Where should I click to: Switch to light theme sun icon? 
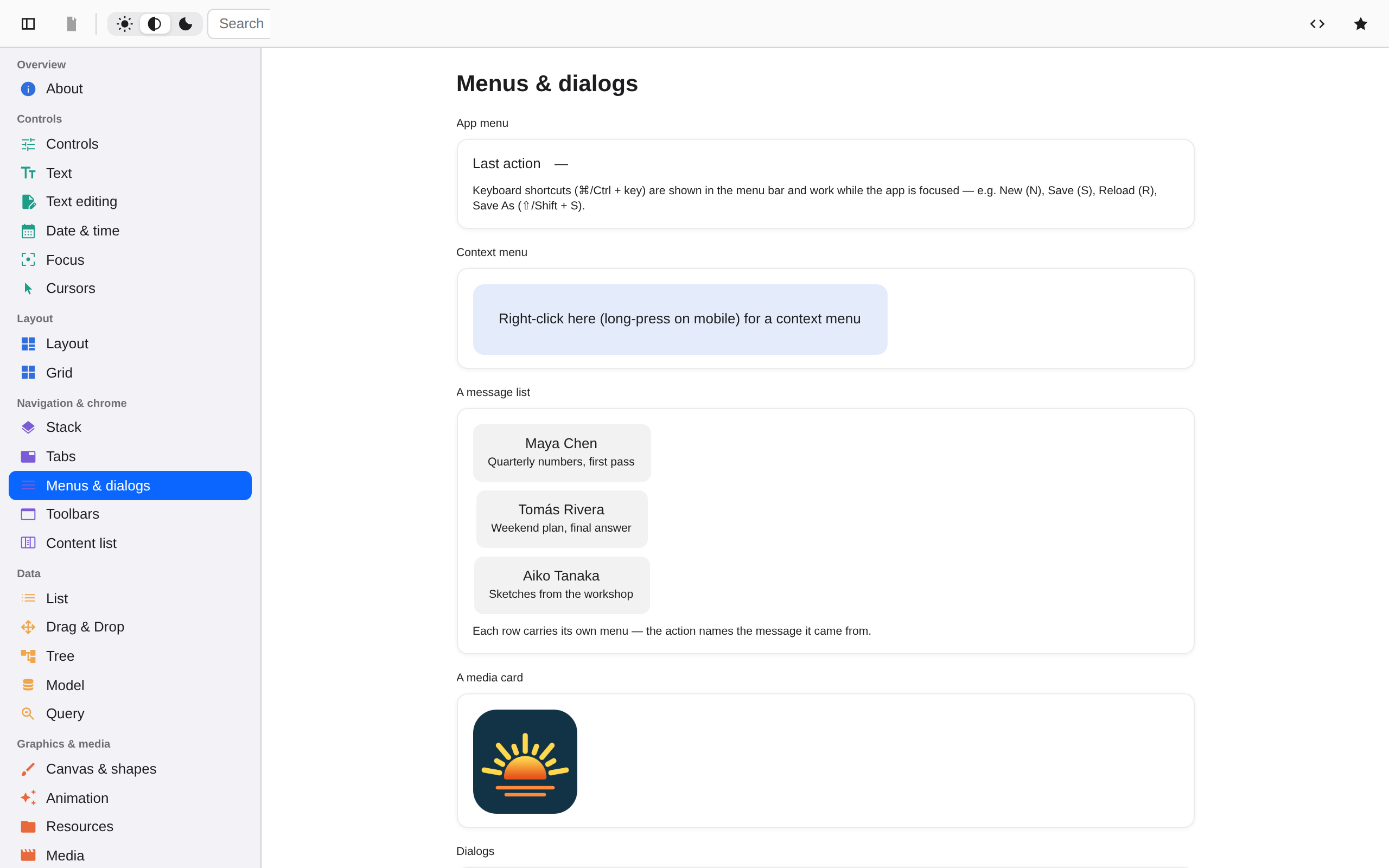click(x=125, y=23)
